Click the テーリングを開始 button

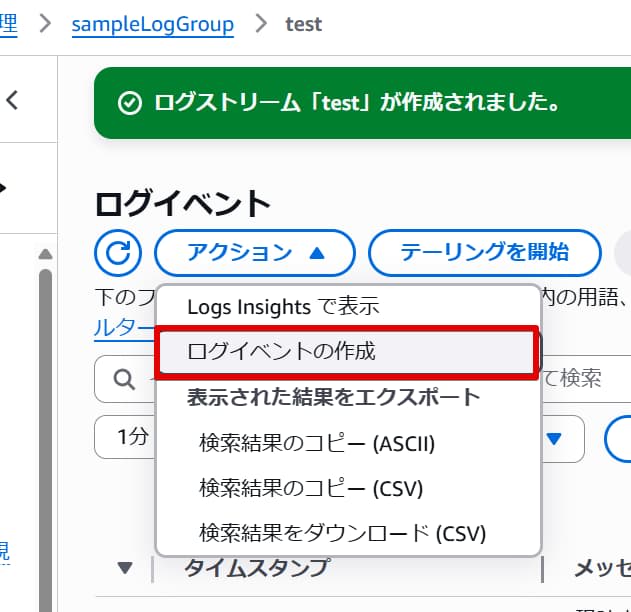tap(485, 252)
